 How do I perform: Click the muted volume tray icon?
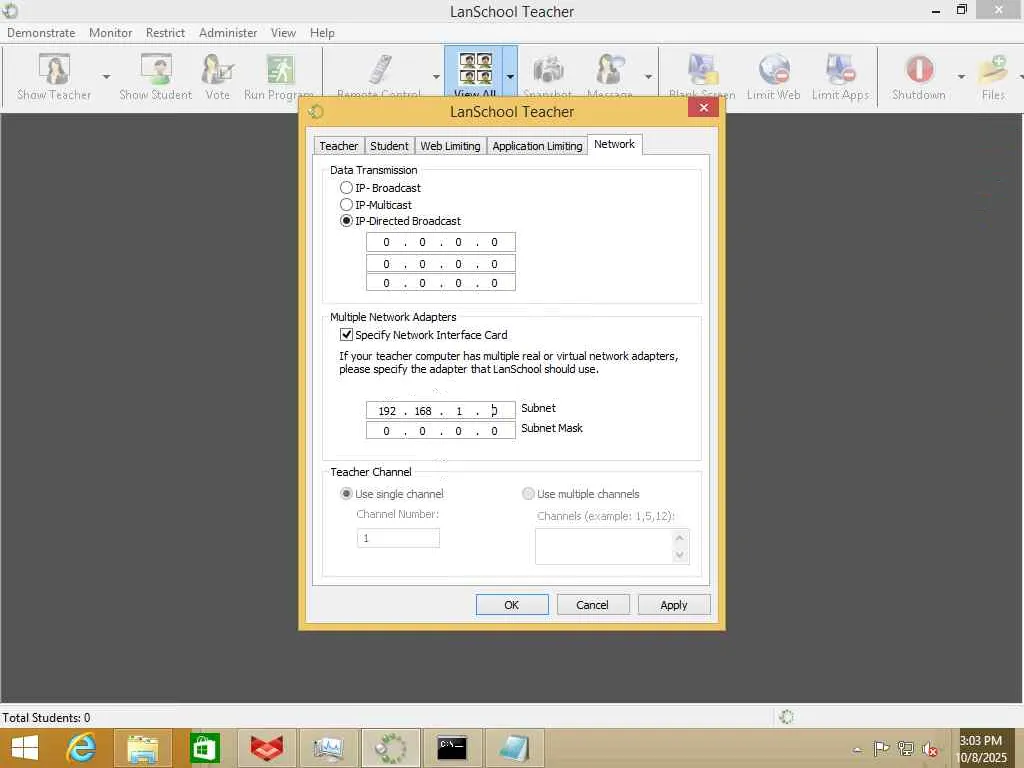pos(929,749)
